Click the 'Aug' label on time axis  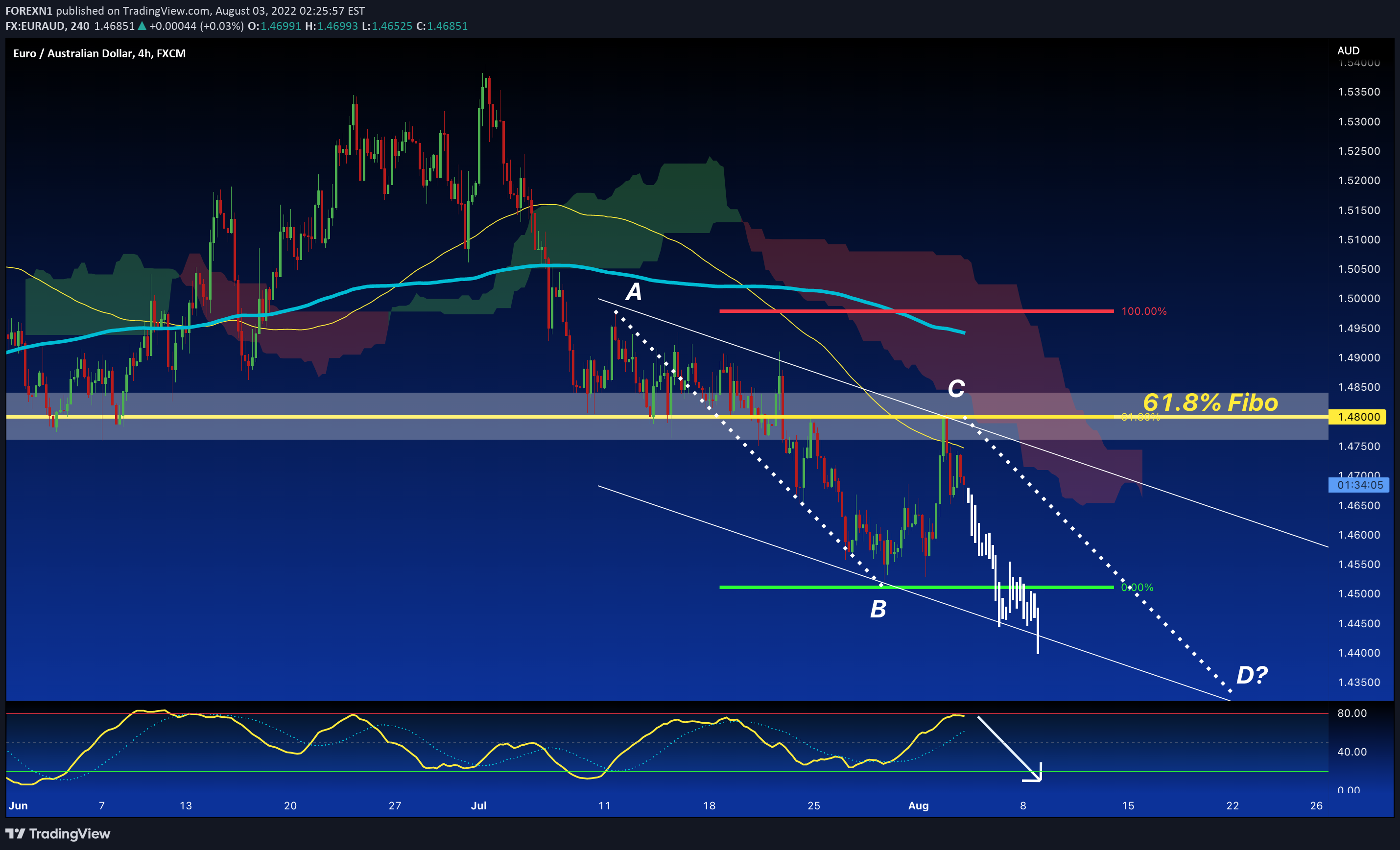tap(918, 805)
